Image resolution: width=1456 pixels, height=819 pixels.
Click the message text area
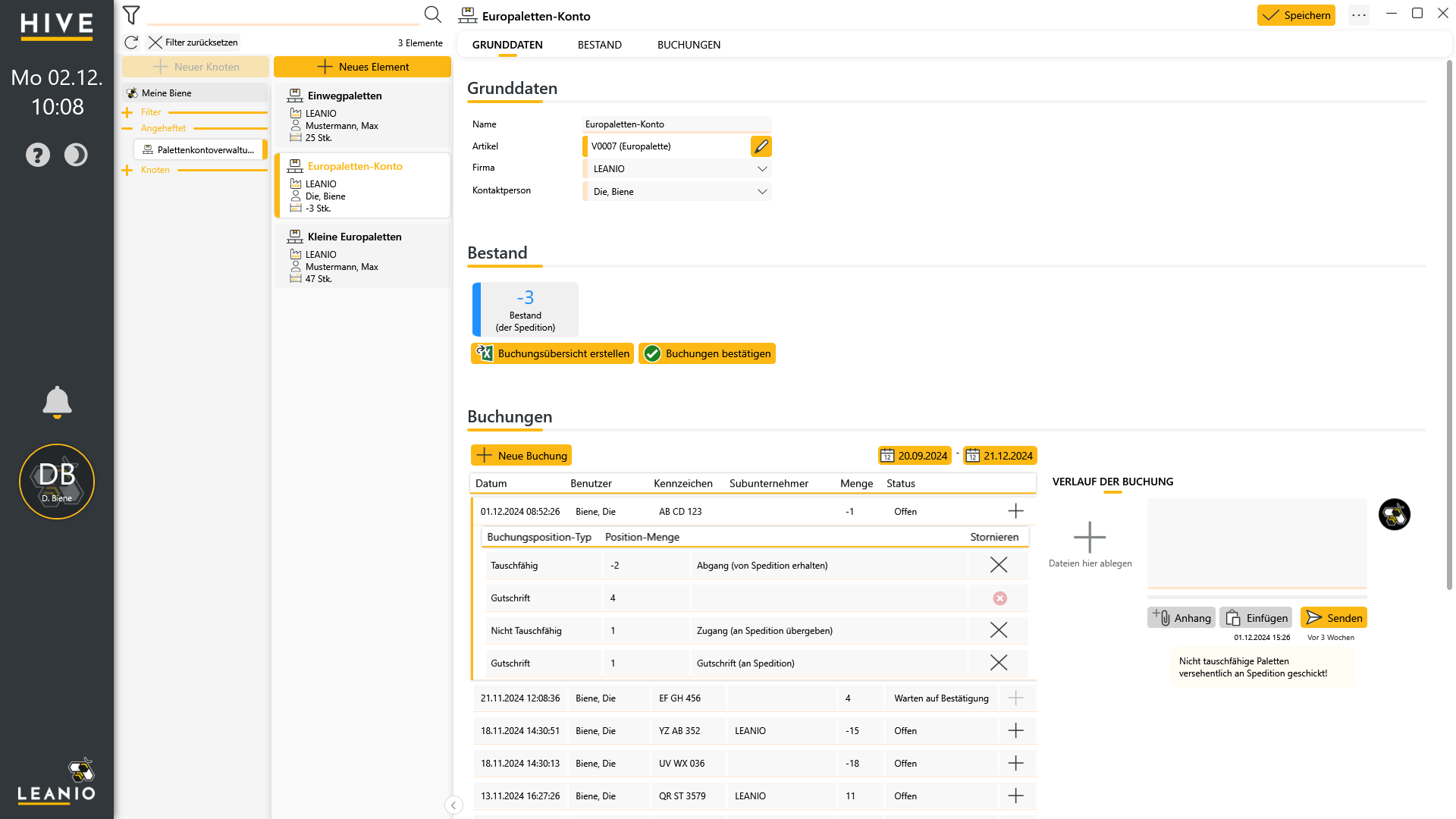(x=1257, y=543)
